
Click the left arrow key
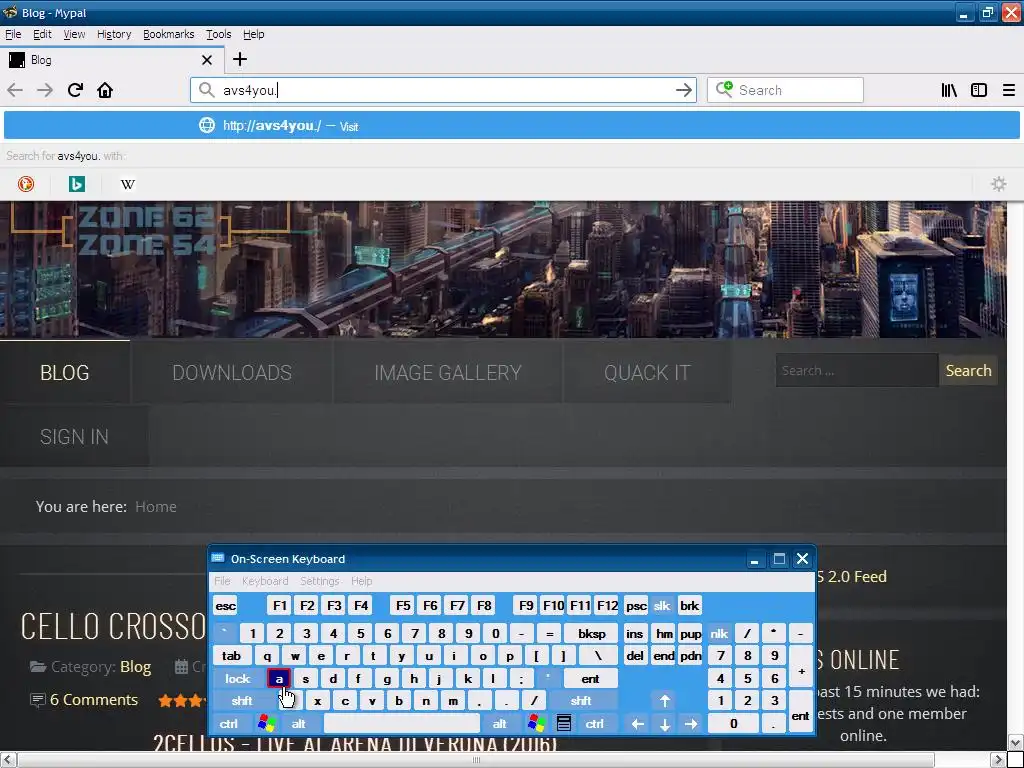coord(637,724)
